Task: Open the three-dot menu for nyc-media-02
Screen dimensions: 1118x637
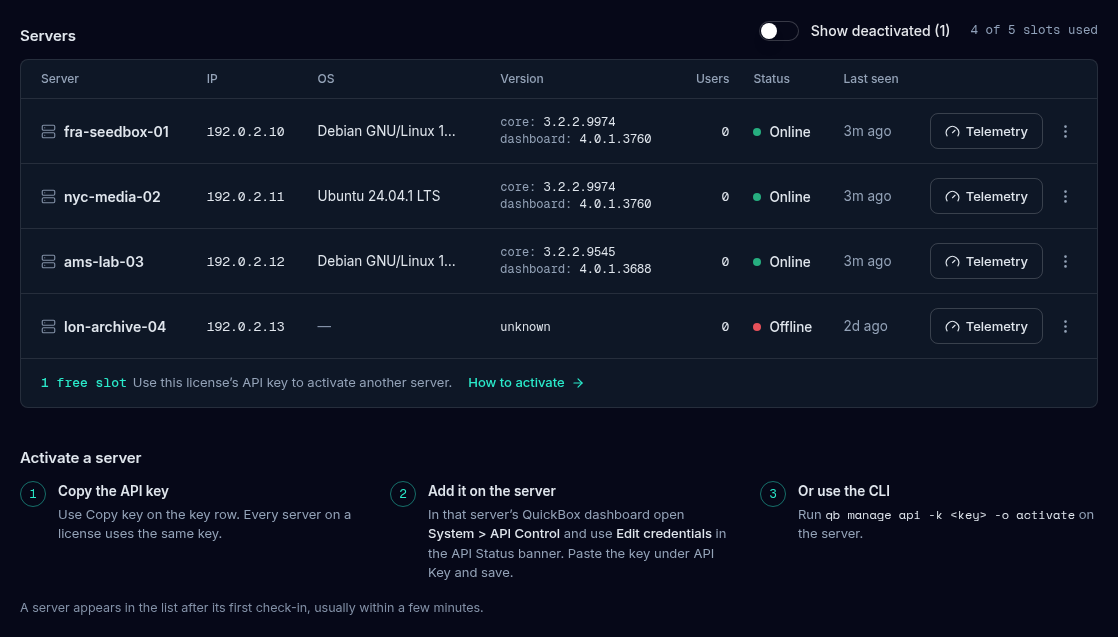Action: 1065,196
